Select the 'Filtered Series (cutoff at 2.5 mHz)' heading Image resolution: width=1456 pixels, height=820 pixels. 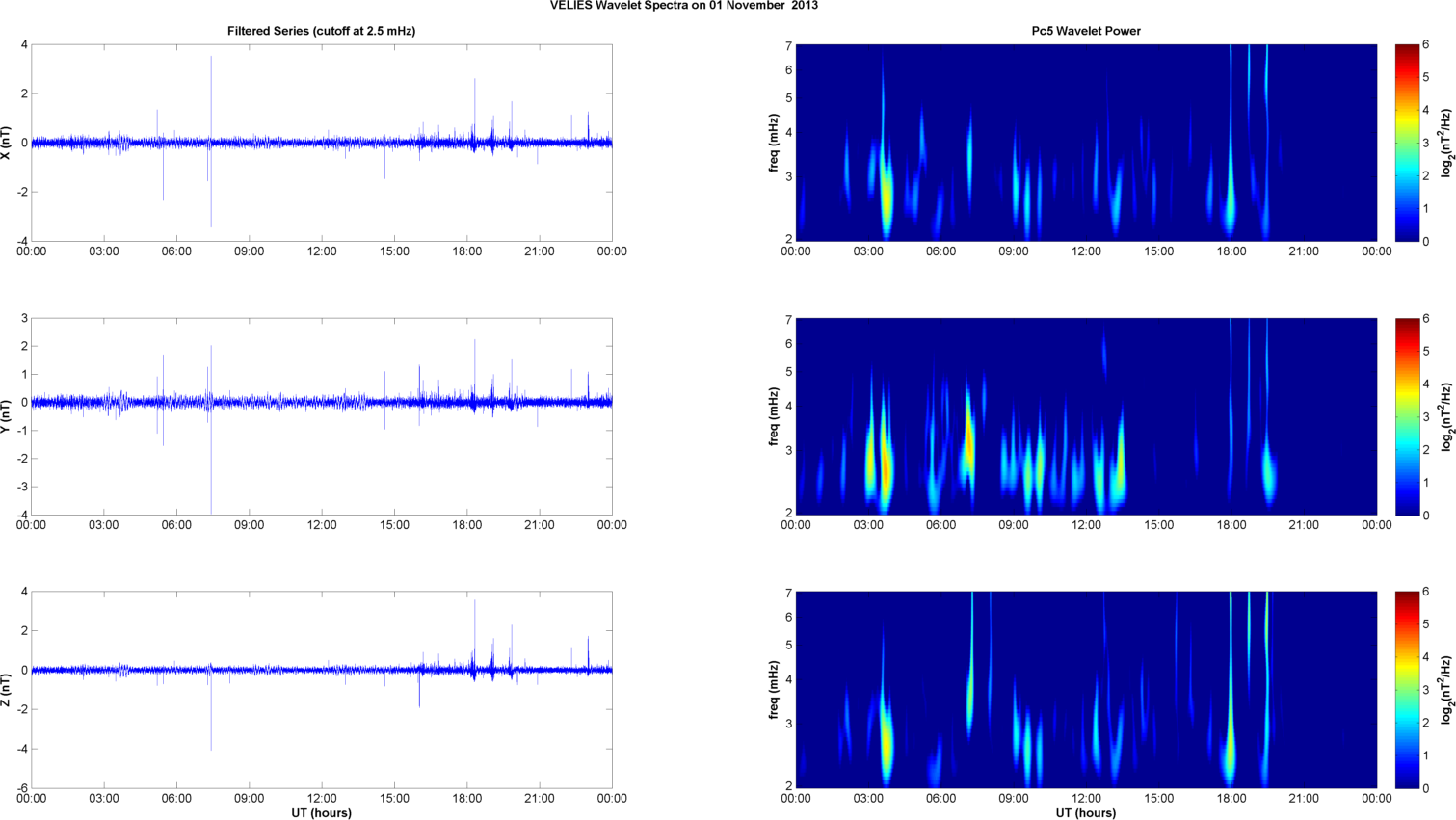coord(322,31)
